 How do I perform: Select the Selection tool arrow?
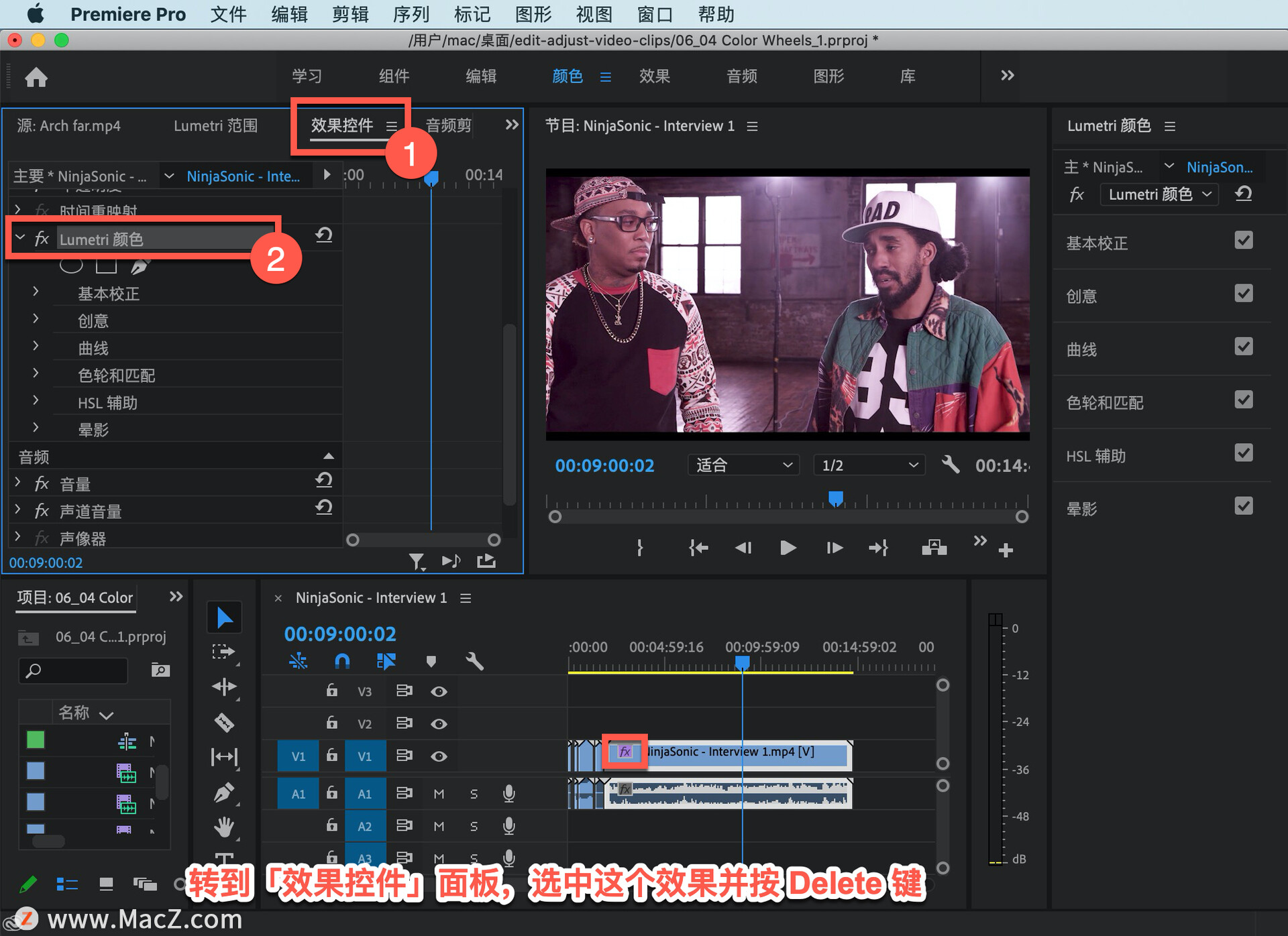coord(224,618)
